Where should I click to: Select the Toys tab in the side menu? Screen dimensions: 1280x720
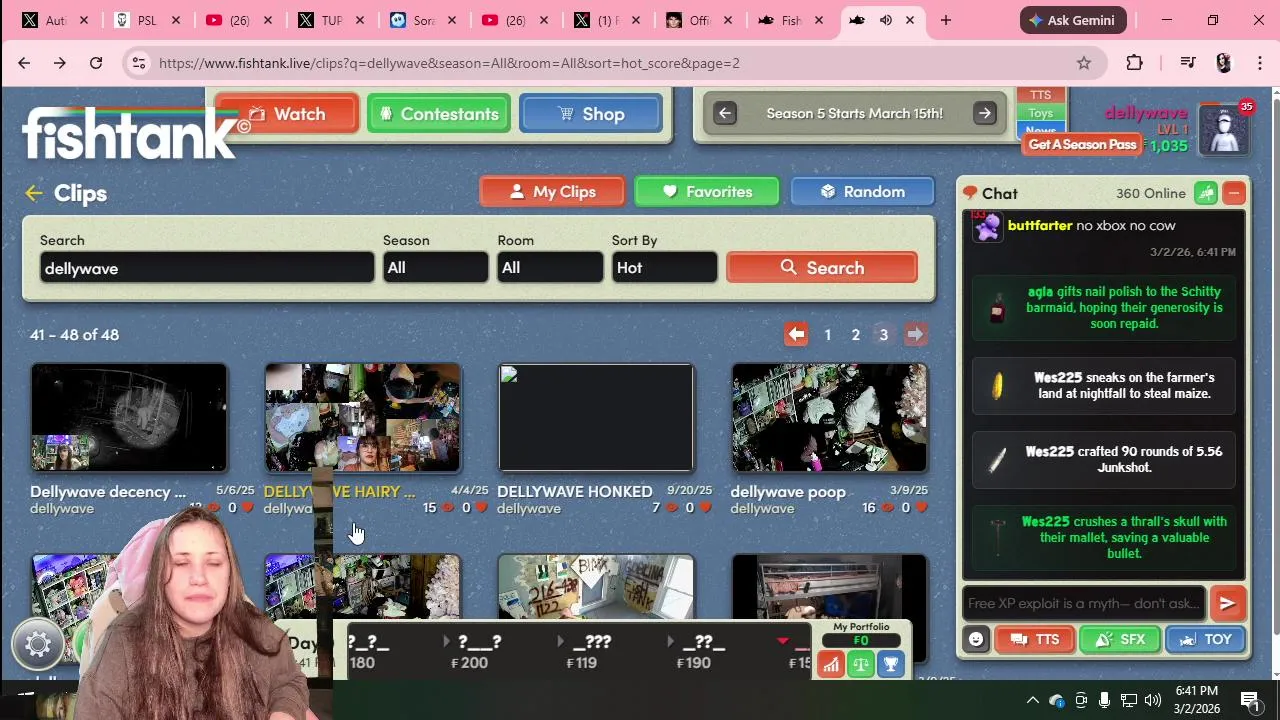pyautogui.click(x=1040, y=113)
